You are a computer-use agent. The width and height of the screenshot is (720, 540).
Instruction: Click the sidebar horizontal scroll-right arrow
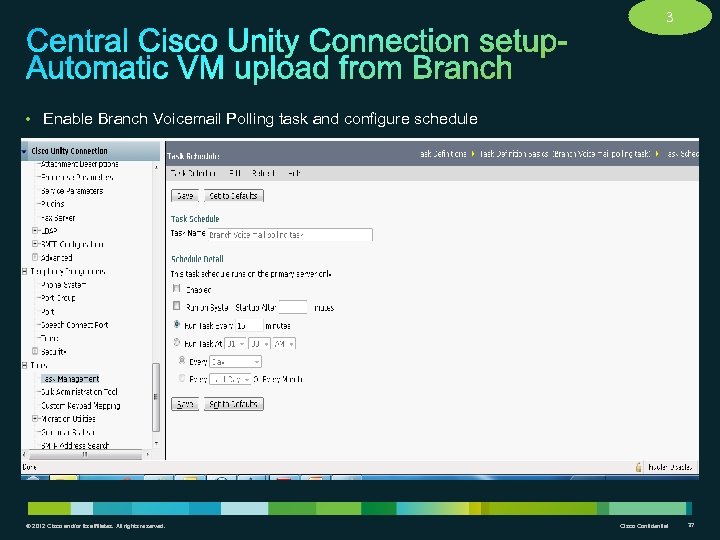(x=147, y=455)
